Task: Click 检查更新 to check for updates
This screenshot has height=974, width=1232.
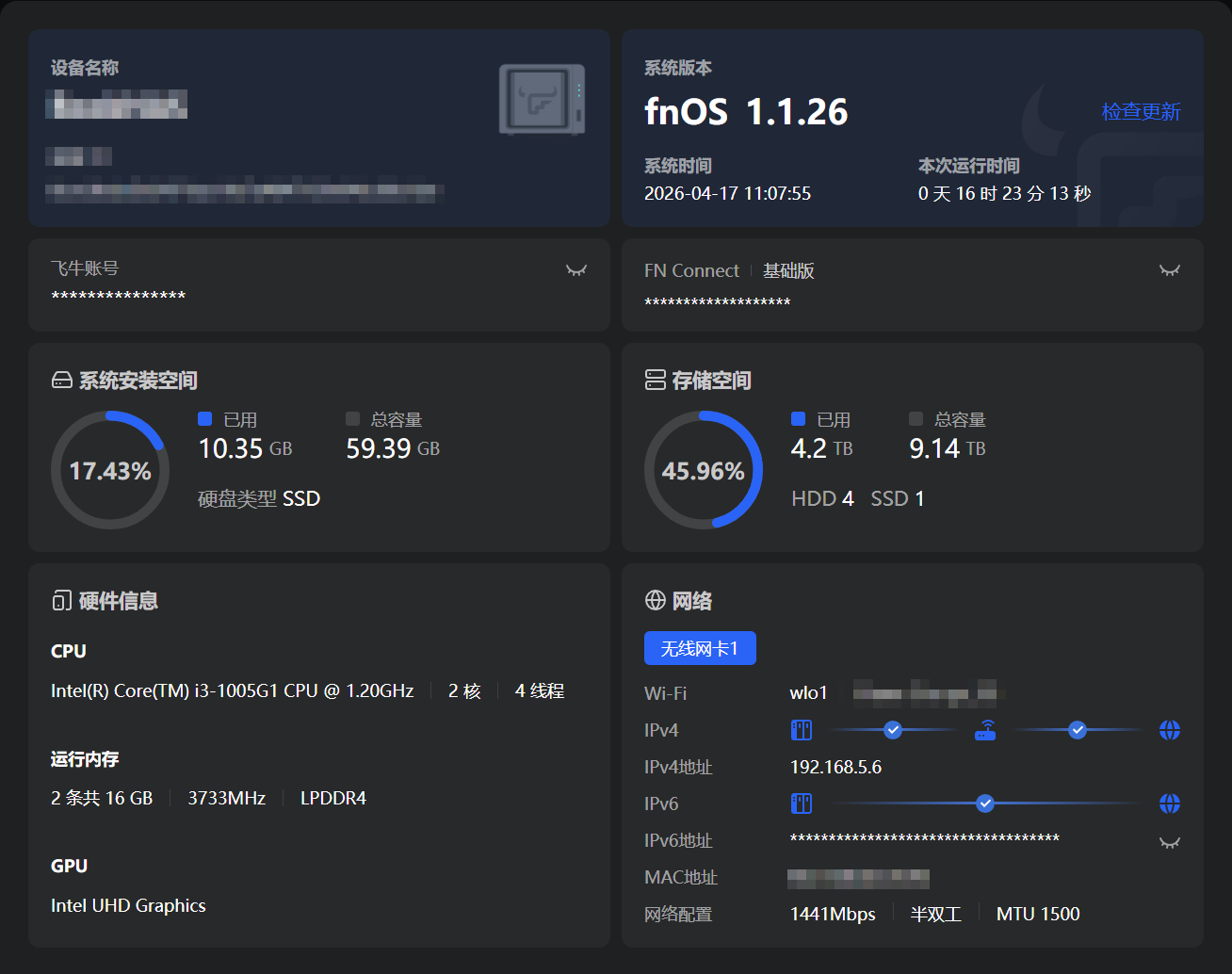Action: pyautogui.click(x=1141, y=111)
